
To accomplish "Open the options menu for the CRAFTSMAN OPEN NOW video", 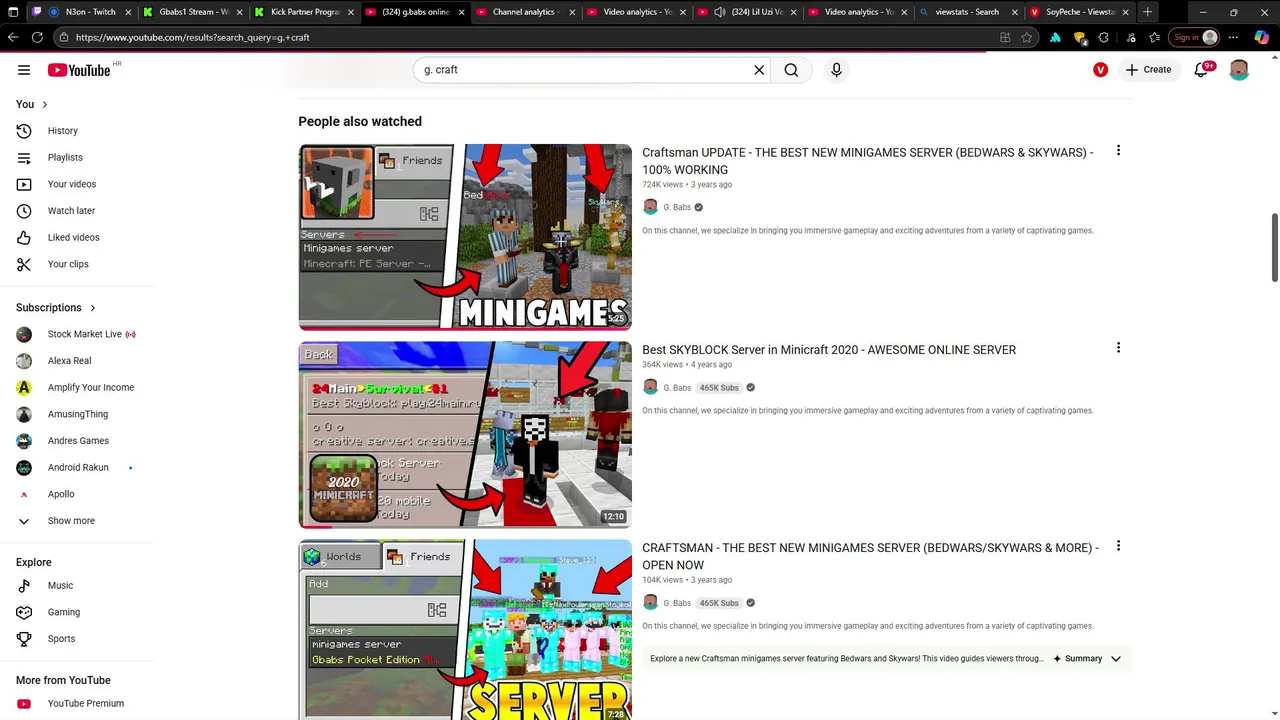I will [x=1118, y=546].
